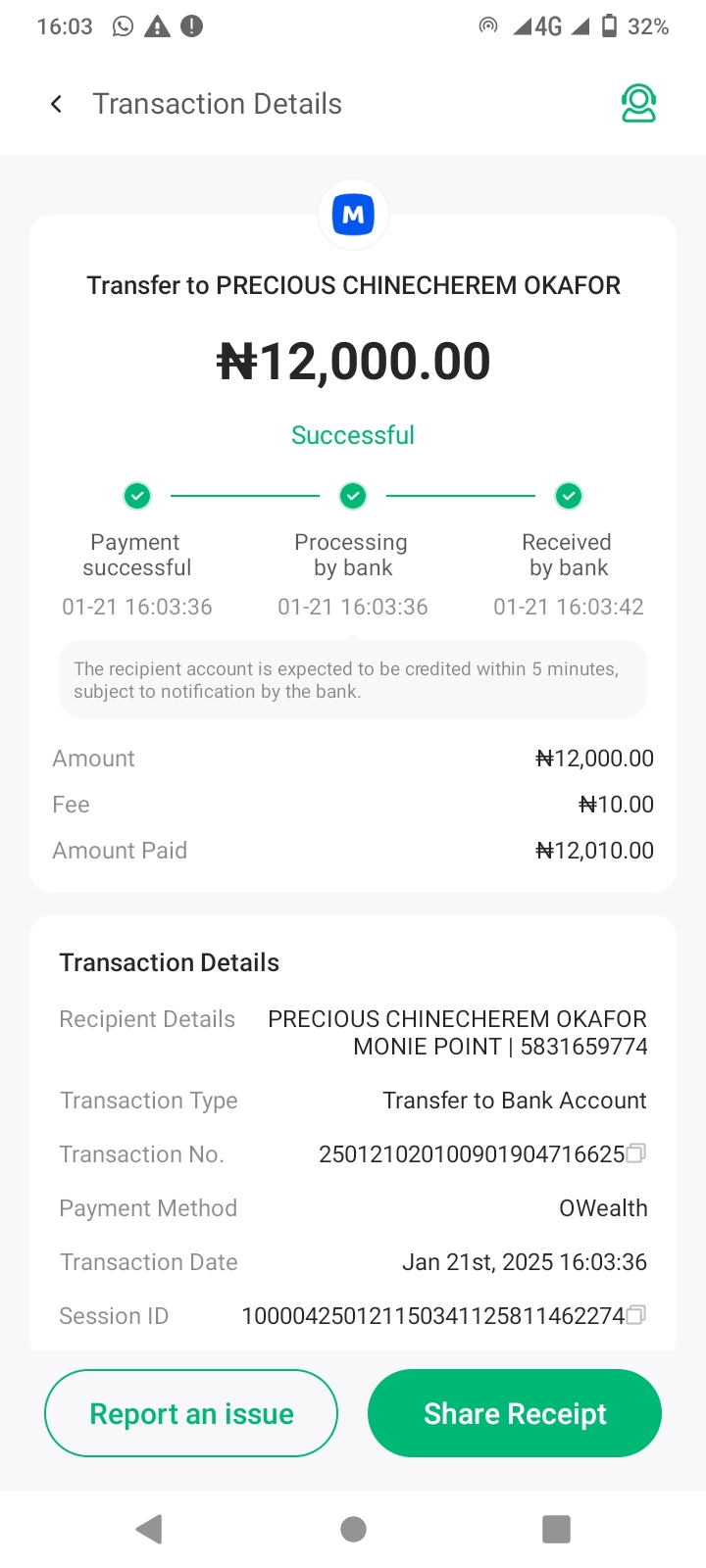Tap Android back navigation triangle
The width and height of the screenshot is (706, 1568).
(x=149, y=1529)
